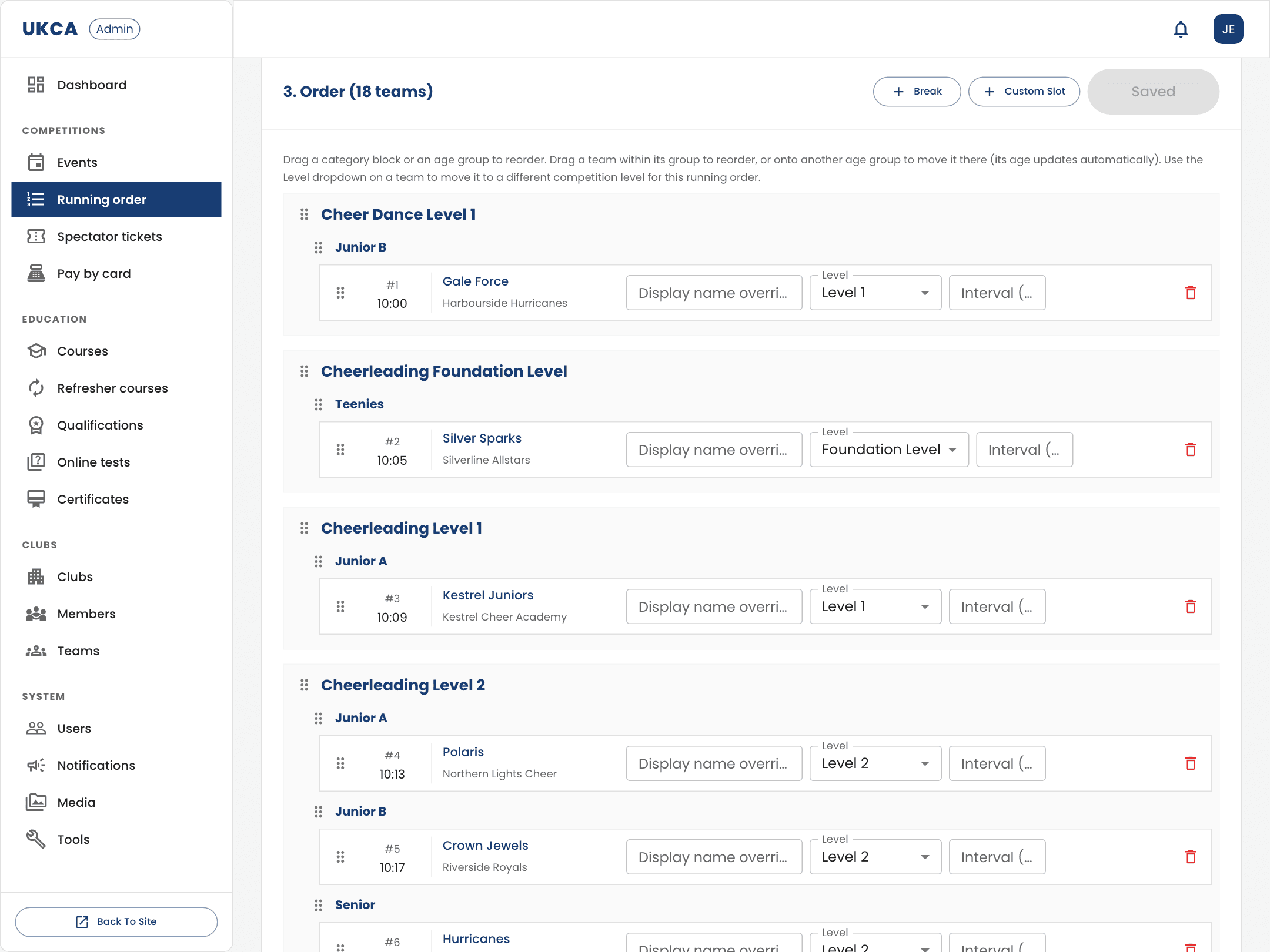Remove Polaris using its trash icon
The height and width of the screenshot is (952, 1270).
click(1190, 763)
